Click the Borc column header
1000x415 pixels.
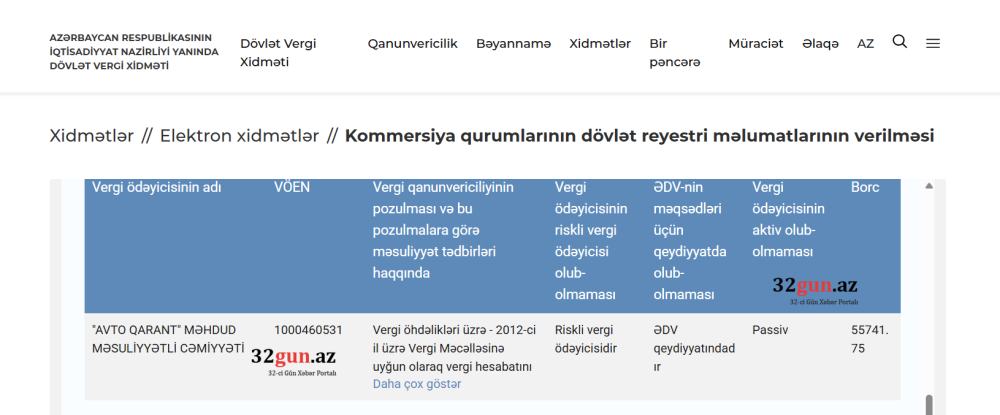click(x=865, y=187)
